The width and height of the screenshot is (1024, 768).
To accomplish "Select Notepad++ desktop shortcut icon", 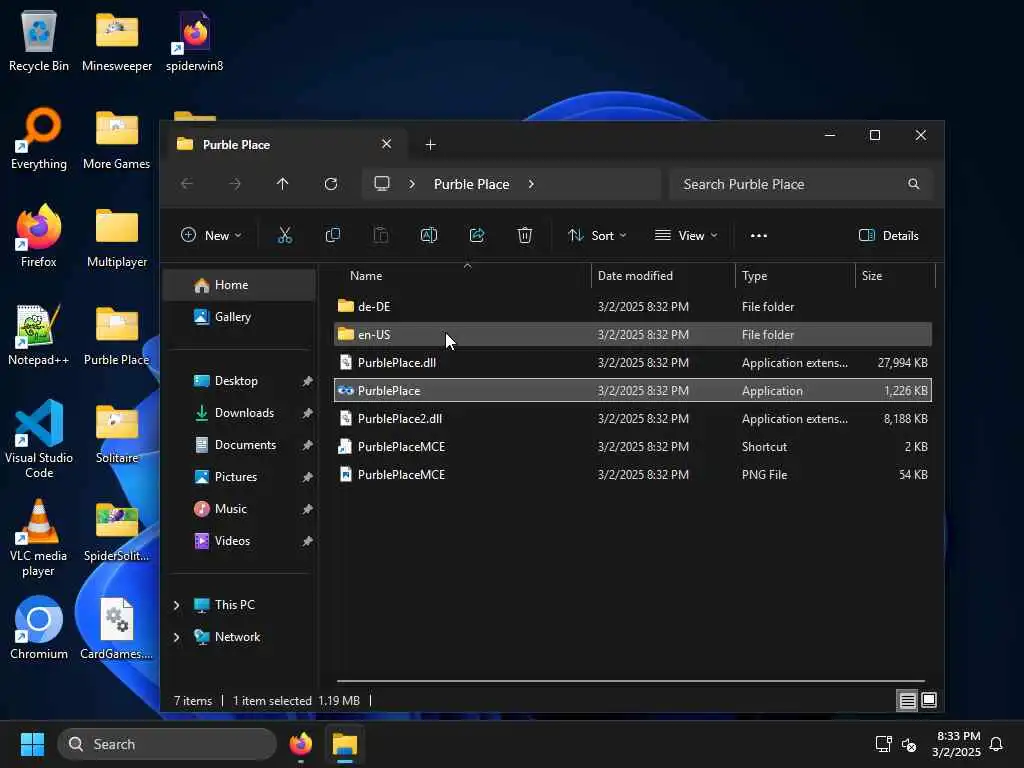I will 39,334.
